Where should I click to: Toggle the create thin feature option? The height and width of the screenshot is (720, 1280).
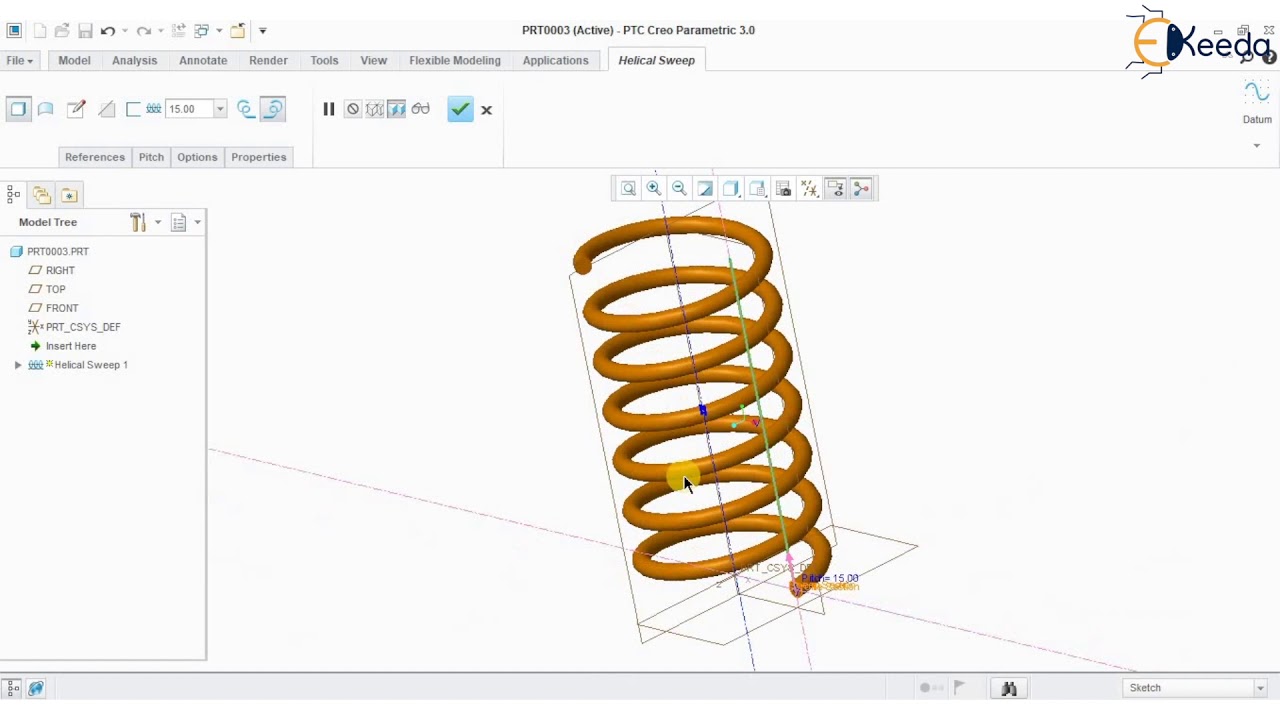[x=133, y=109]
